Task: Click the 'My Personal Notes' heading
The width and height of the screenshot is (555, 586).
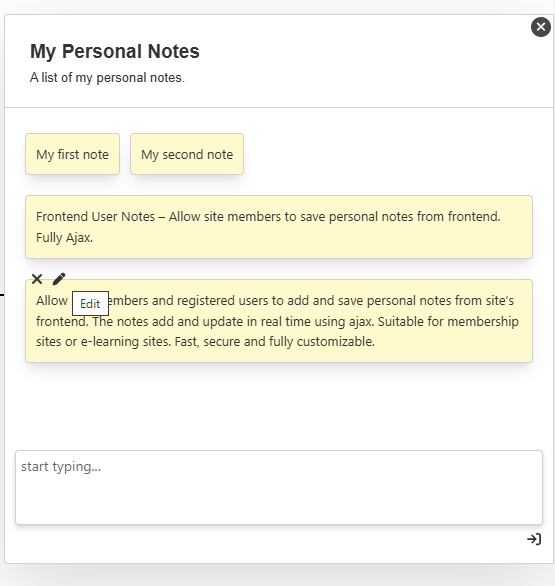Action: 115,51
